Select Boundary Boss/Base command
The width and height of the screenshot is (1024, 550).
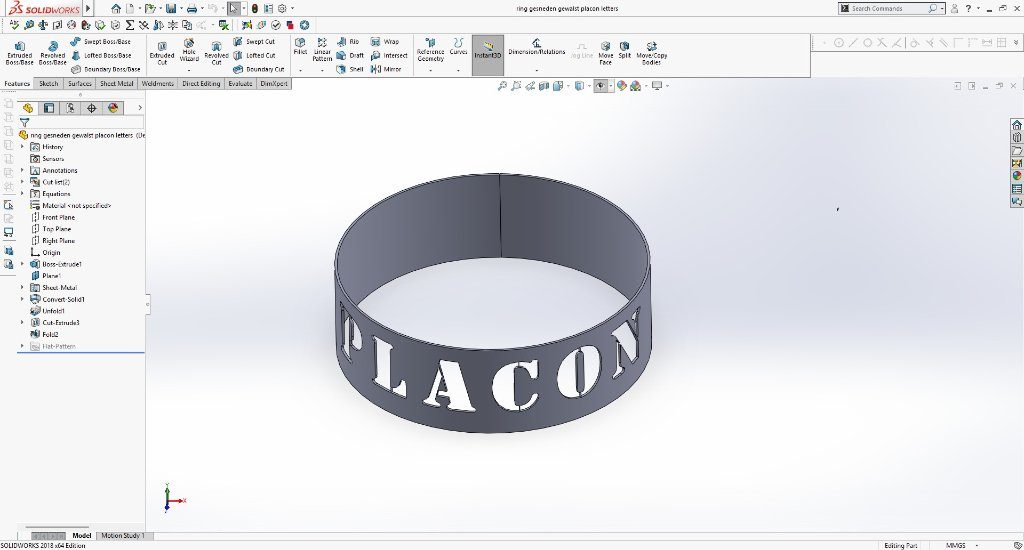pos(105,69)
